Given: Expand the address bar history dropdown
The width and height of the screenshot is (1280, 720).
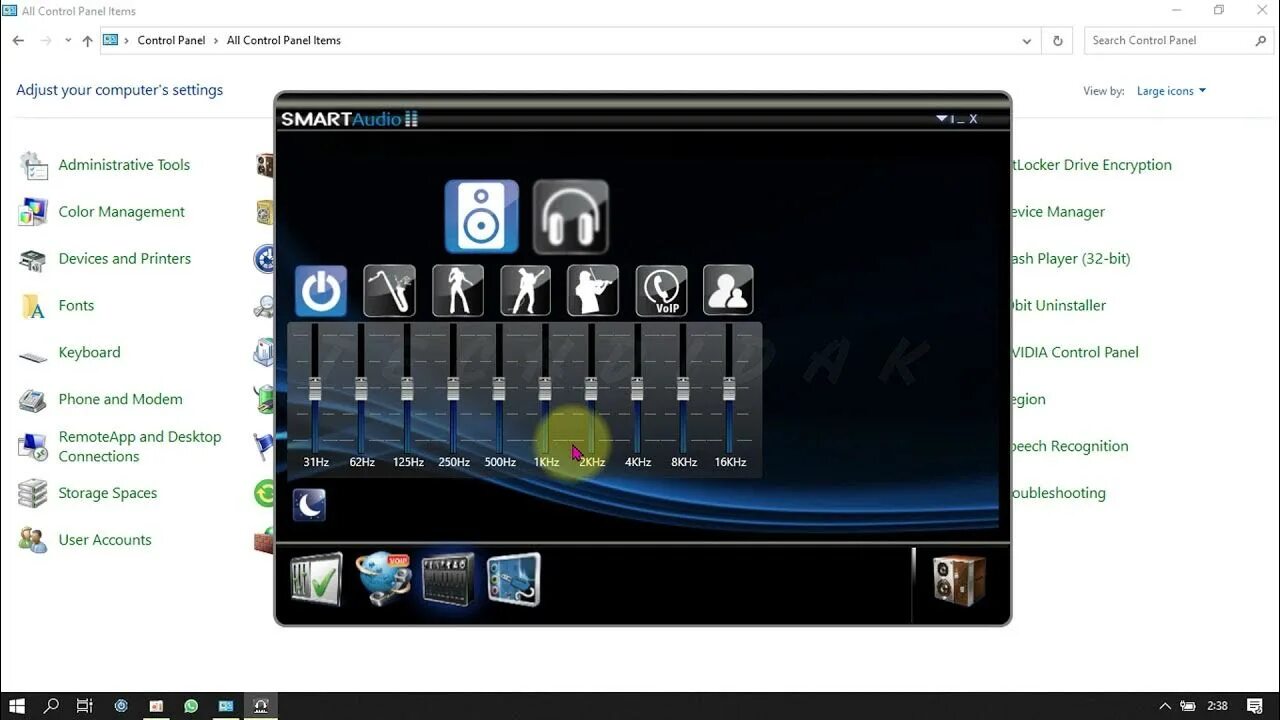Looking at the screenshot, I should point(1027,40).
